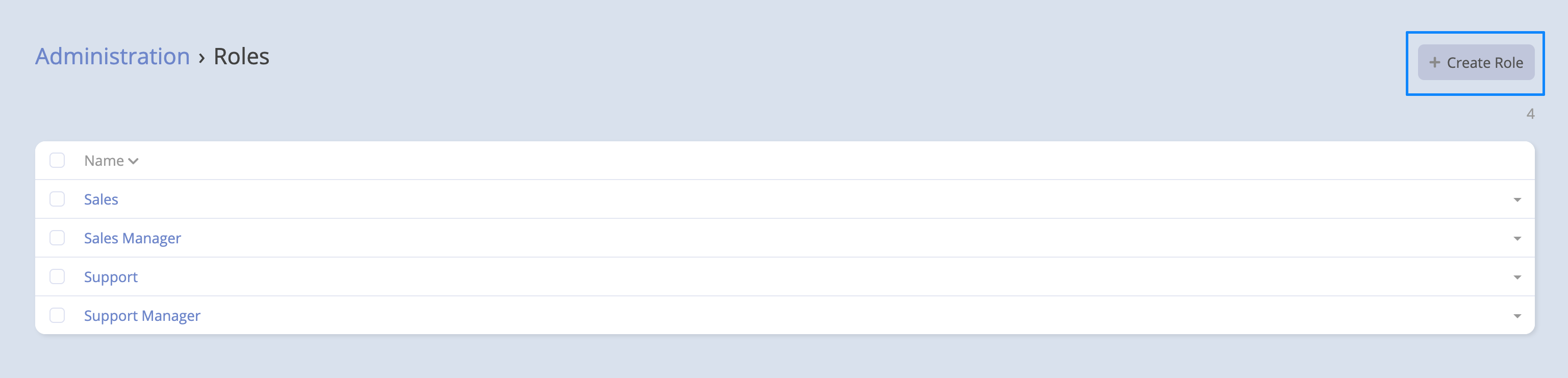Check the select-all checkbox in the header row
1568x378 pixels.
coord(57,160)
